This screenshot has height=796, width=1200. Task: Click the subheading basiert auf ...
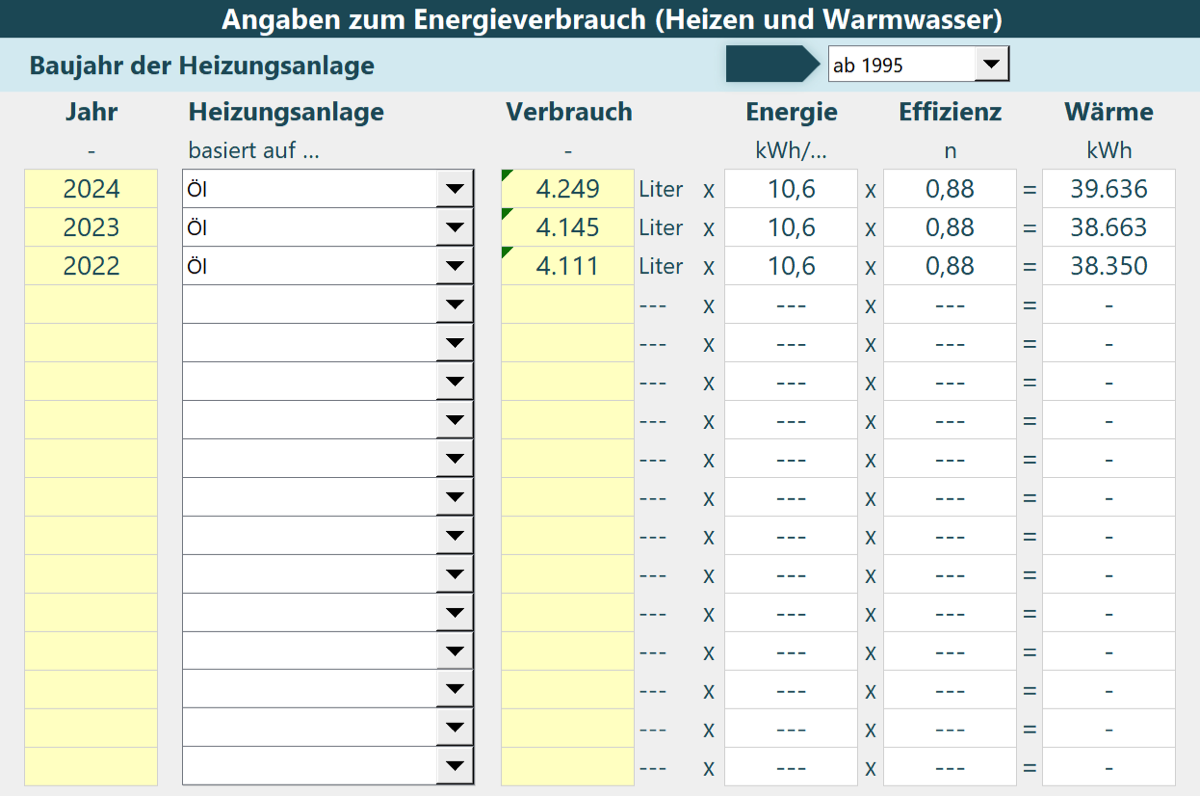(x=253, y=151)
